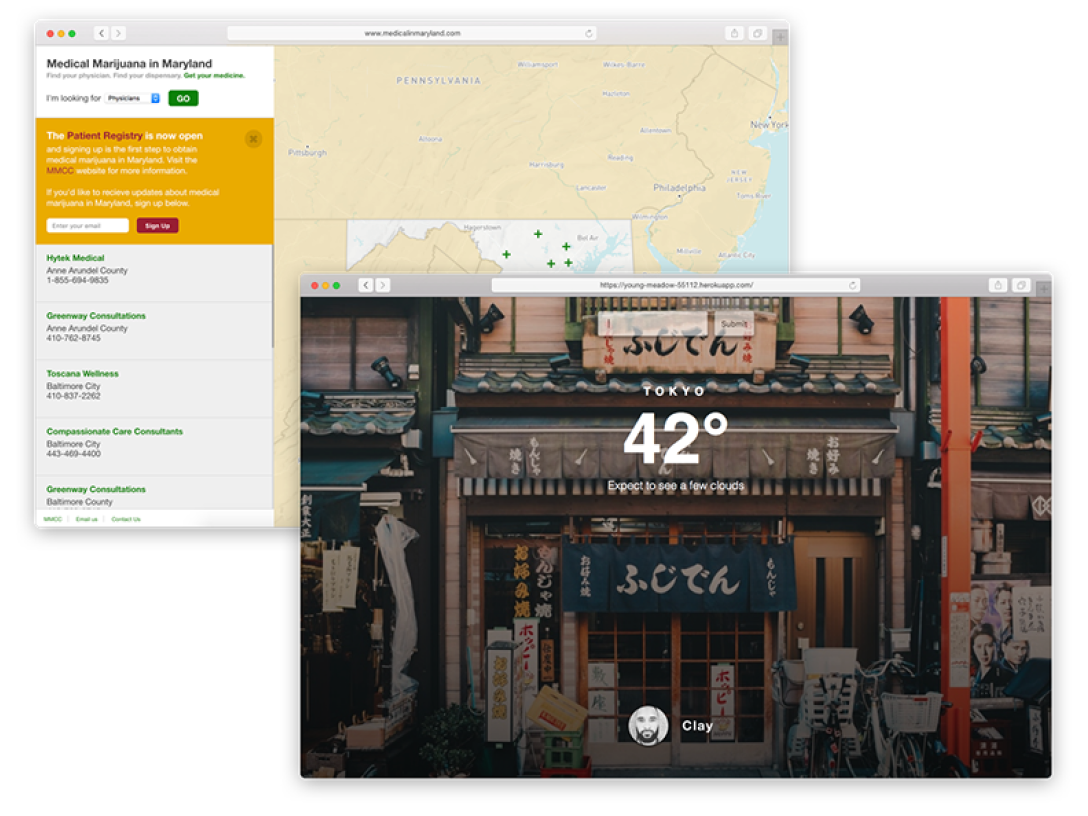The width and height of the screenshot is (1088, 816).
Task: Click the green plus marker near Hagerstown
Action: point(507,255)
